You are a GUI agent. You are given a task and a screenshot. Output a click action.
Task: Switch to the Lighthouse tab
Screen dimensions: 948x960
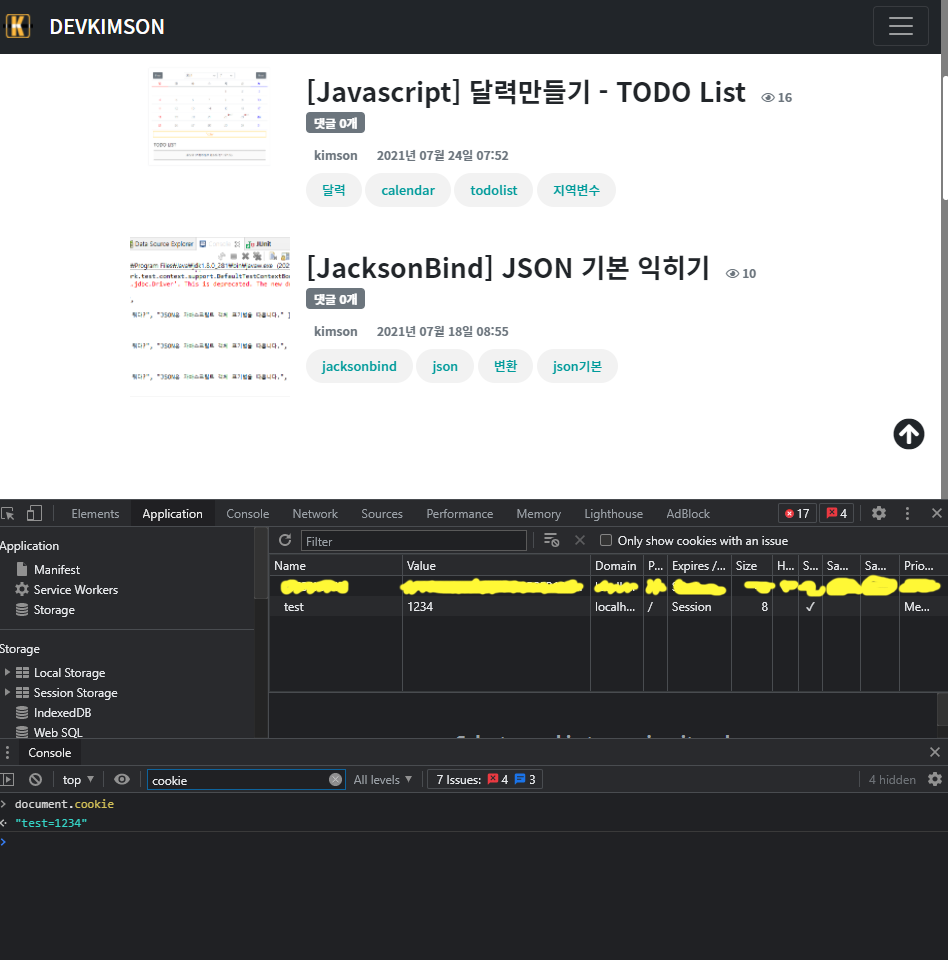point(613,513)
